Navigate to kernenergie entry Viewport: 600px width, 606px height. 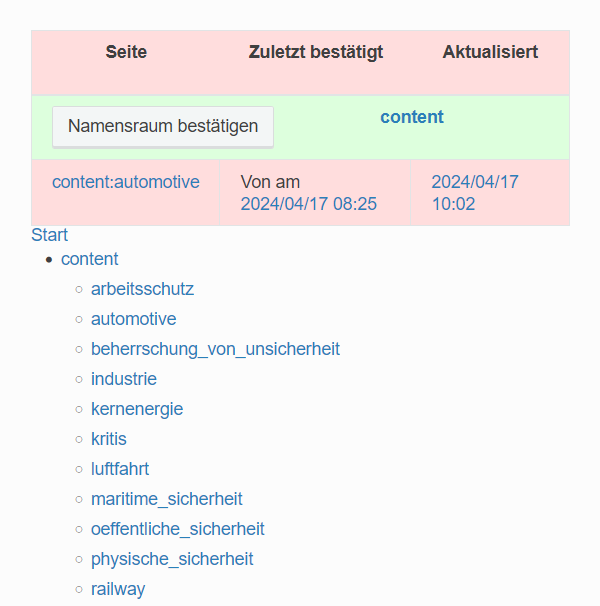(137, 409)
